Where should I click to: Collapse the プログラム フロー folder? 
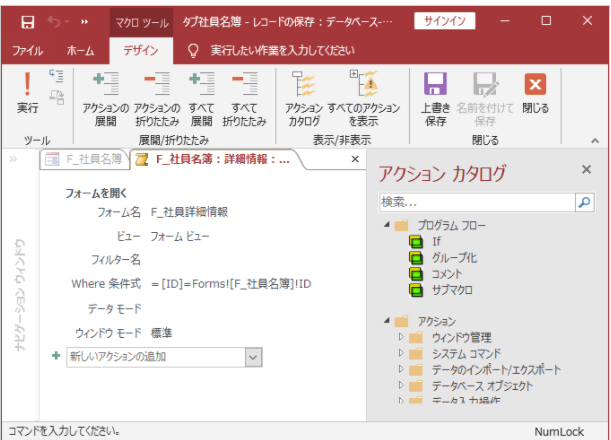pyautogui.click(x=387, y=224)
